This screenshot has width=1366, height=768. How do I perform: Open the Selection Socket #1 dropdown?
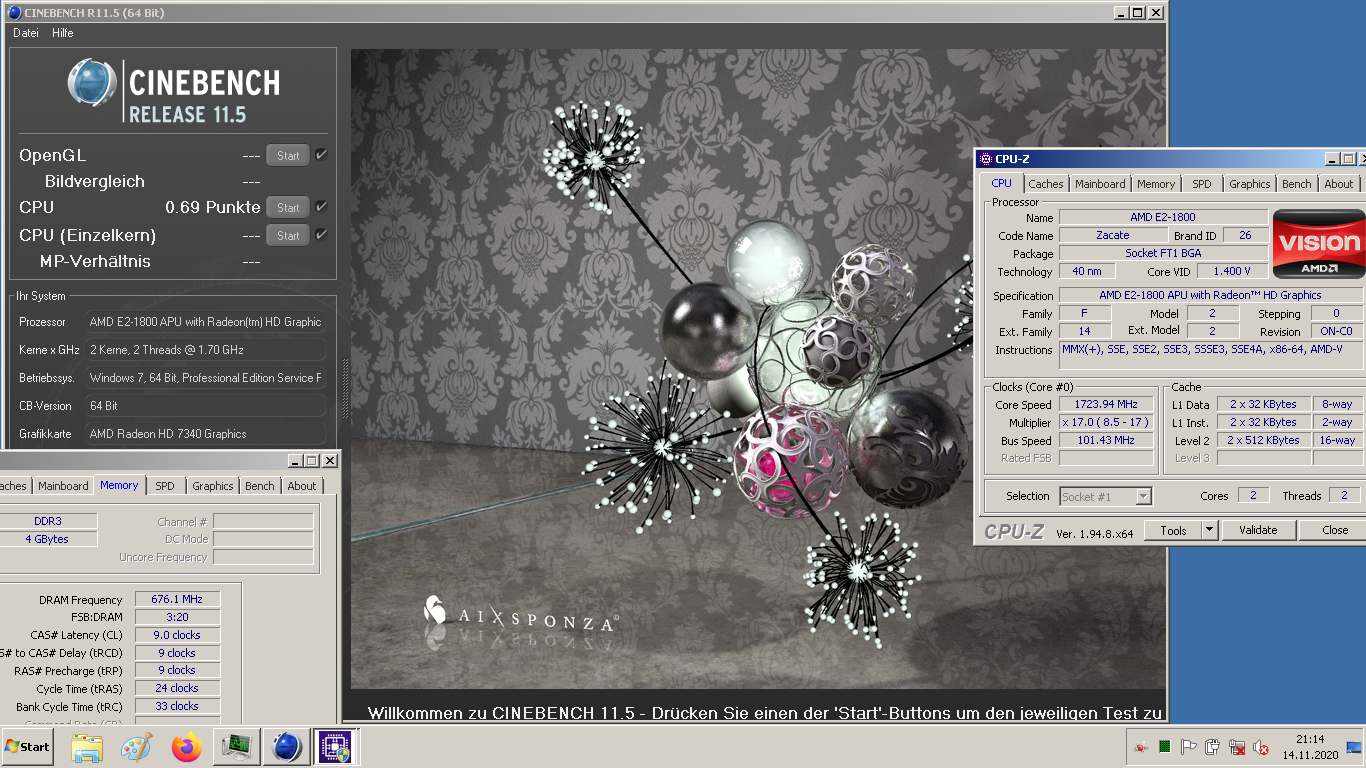(1105, 496)
